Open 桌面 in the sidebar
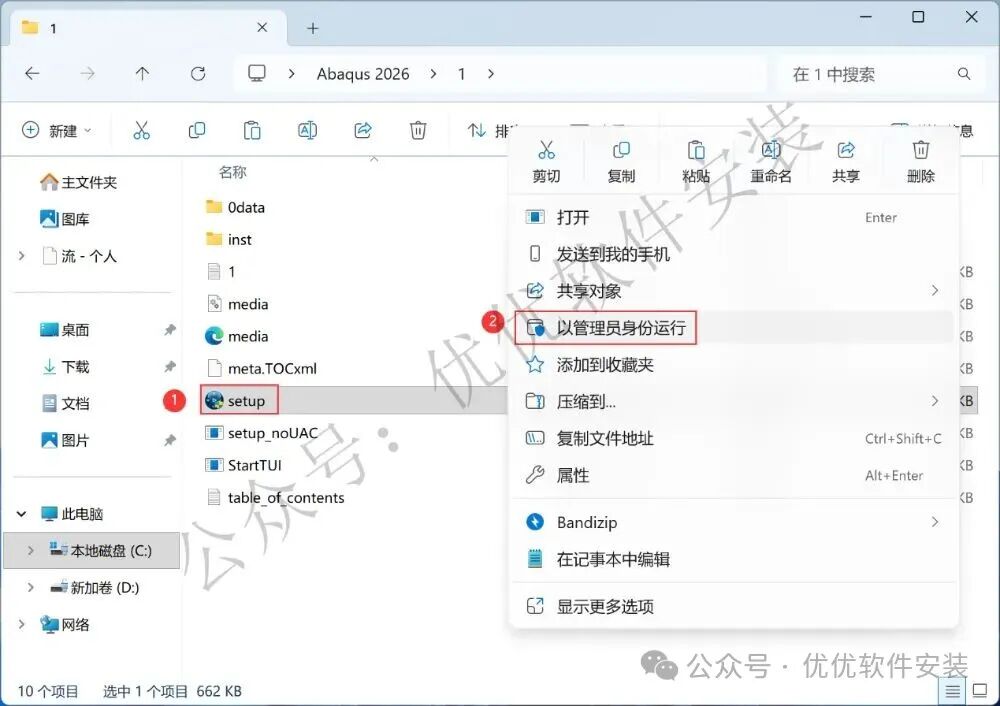This screenshot has width=1000, height=706. 64,330
